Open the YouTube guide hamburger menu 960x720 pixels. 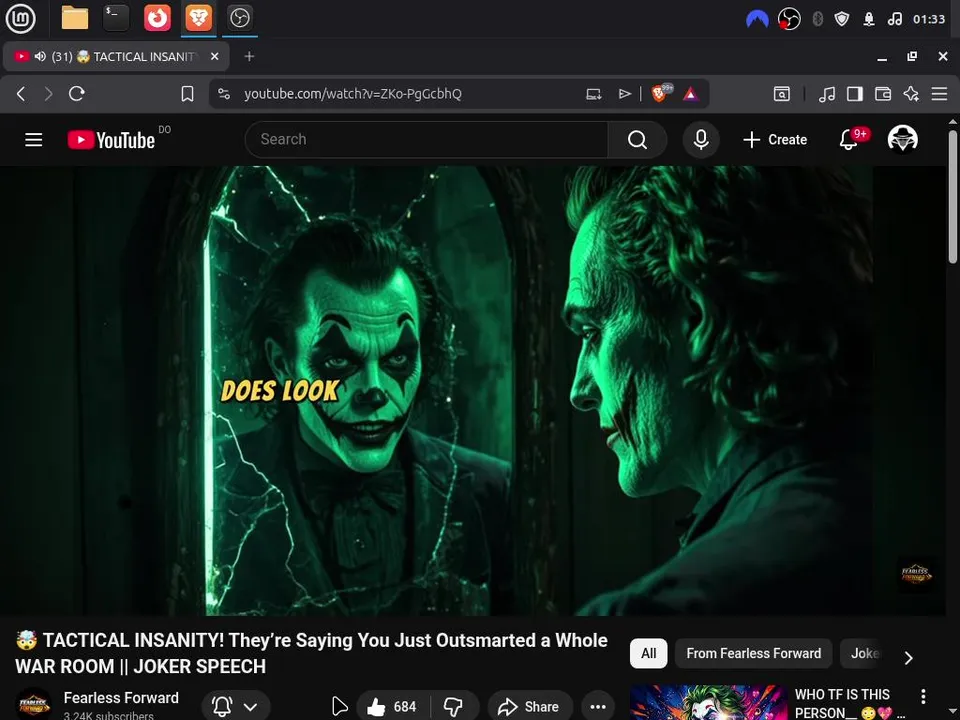34,140
